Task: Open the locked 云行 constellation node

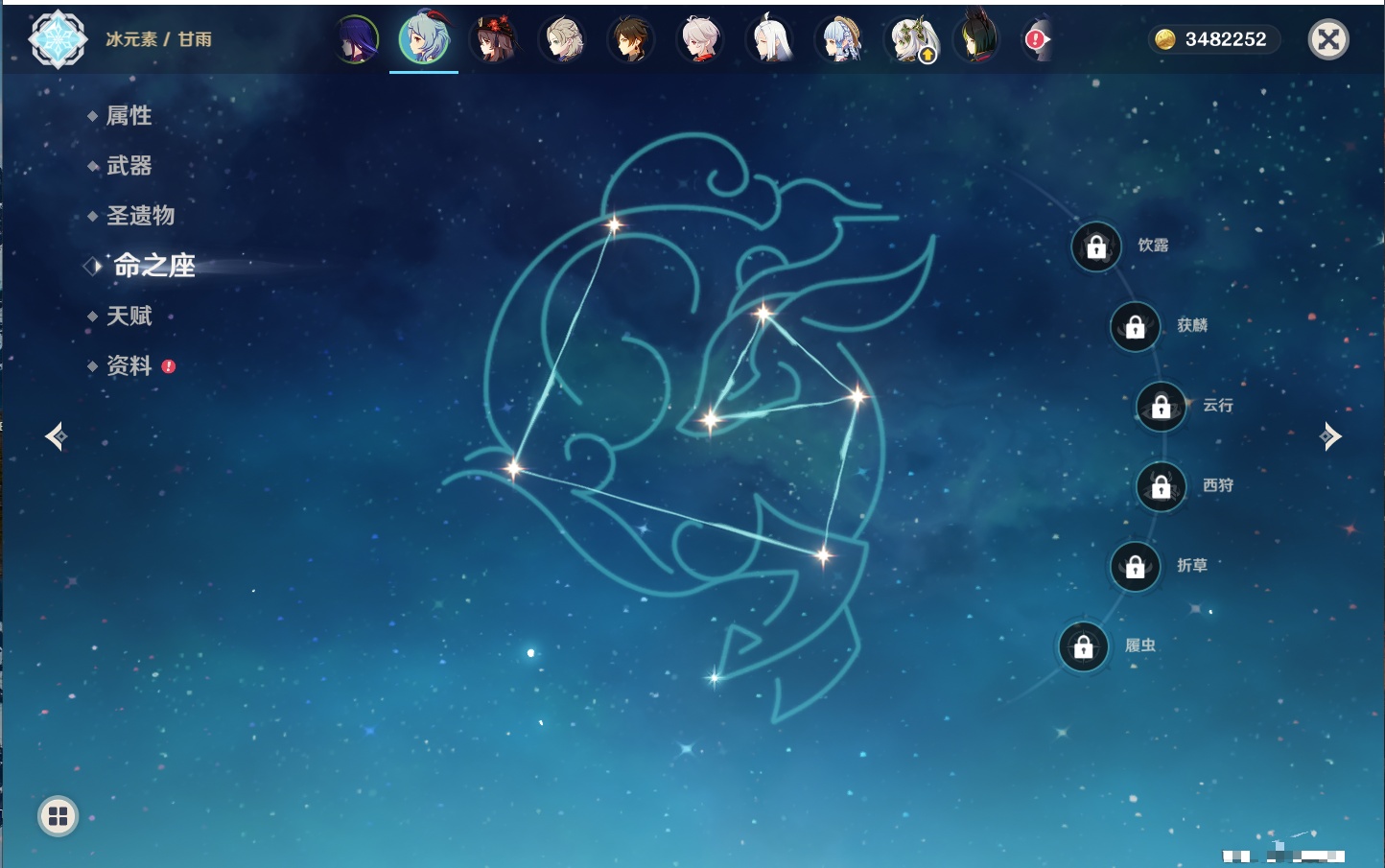Action: 1162,407
